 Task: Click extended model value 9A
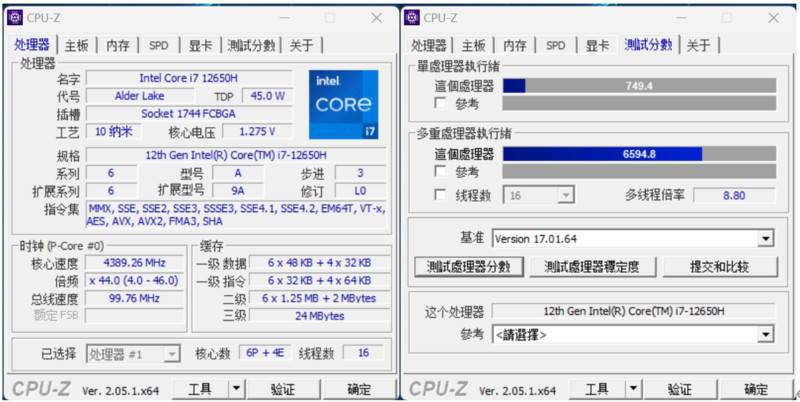(x=238, y=190)
